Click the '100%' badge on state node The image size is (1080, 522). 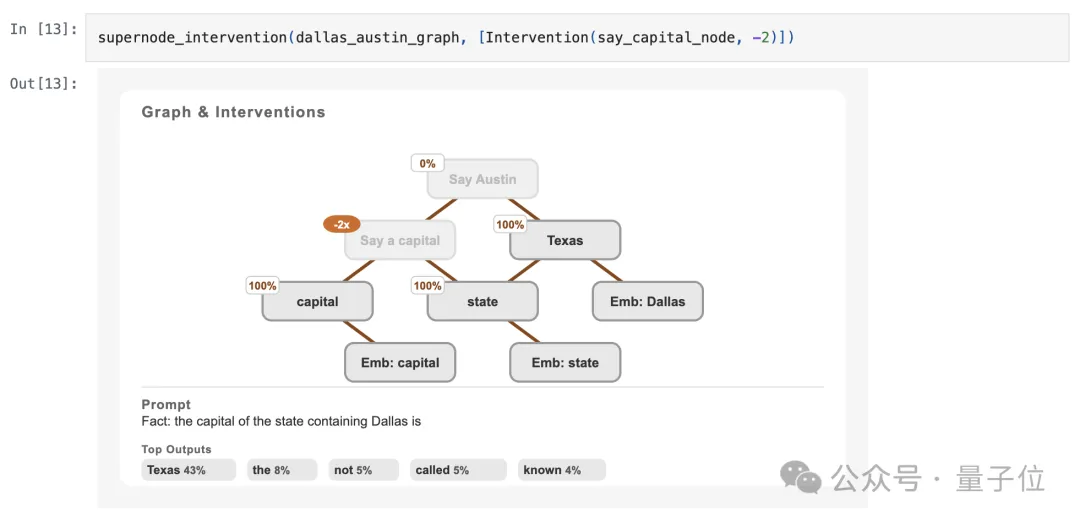pyautogui.click(x=427, y=286)
